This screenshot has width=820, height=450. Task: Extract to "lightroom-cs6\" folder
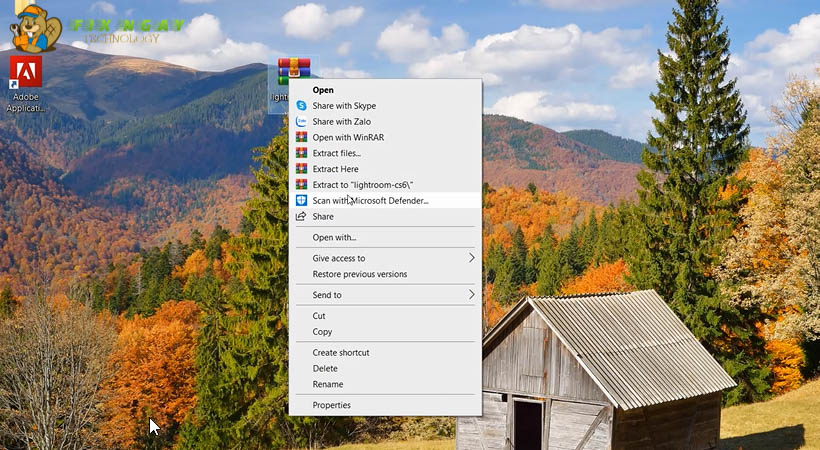[385, 184]
